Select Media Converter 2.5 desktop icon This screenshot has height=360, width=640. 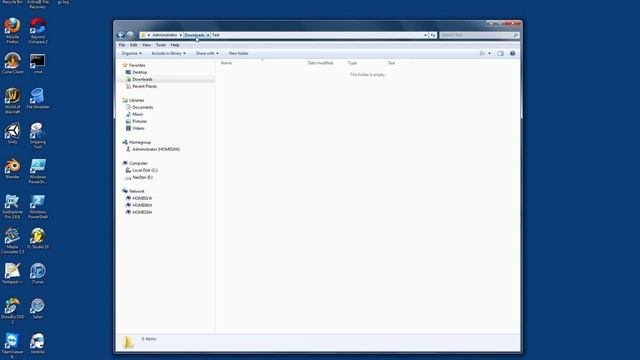pos(13,241)
